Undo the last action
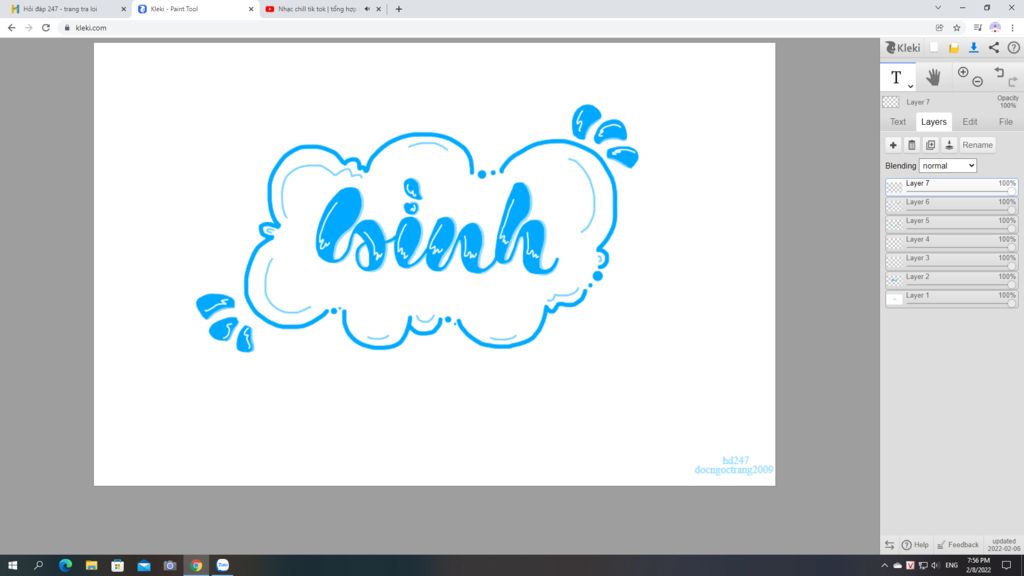 pyautogui.click(x=999, y=72)
